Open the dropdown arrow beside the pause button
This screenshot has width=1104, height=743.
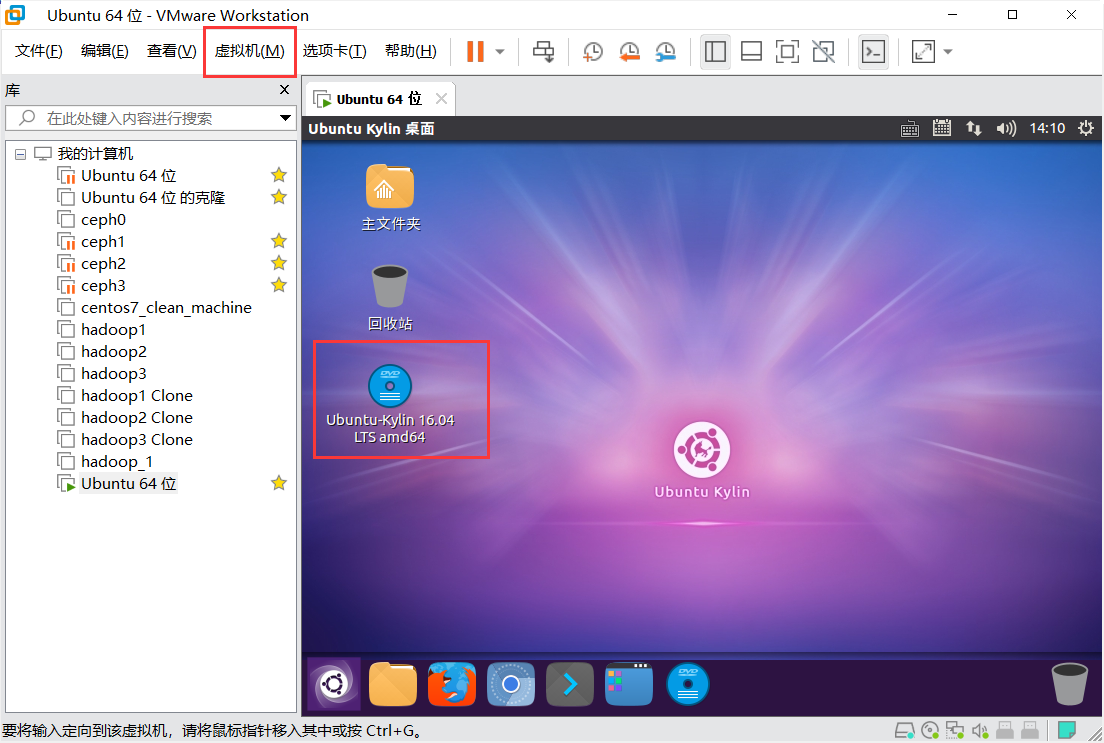(x=500, y=51)
